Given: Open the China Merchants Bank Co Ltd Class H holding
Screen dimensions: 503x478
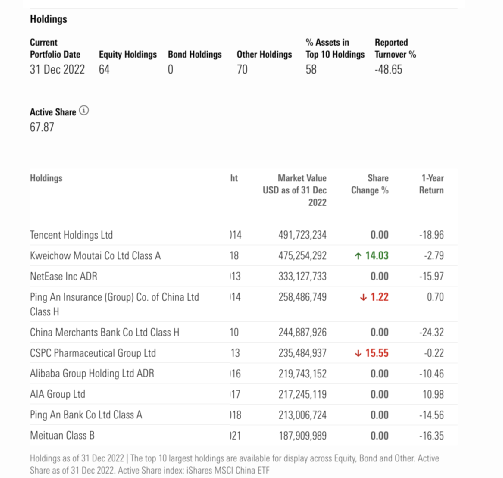Looking at the screenshot, I should pos(104,332).
